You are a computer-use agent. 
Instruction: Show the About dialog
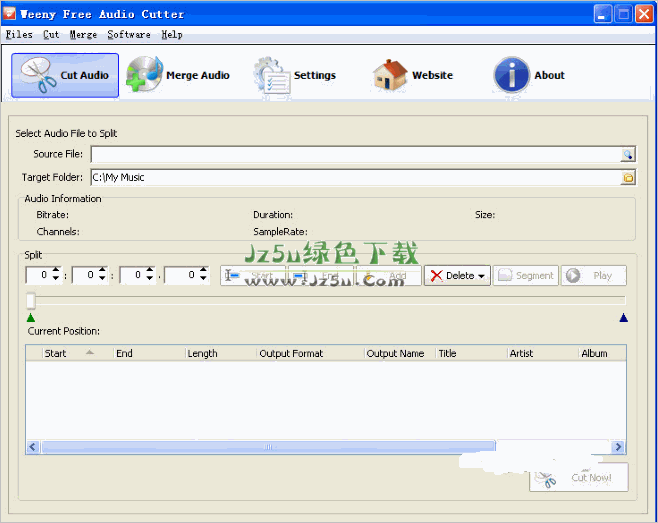tap(529, 76)
